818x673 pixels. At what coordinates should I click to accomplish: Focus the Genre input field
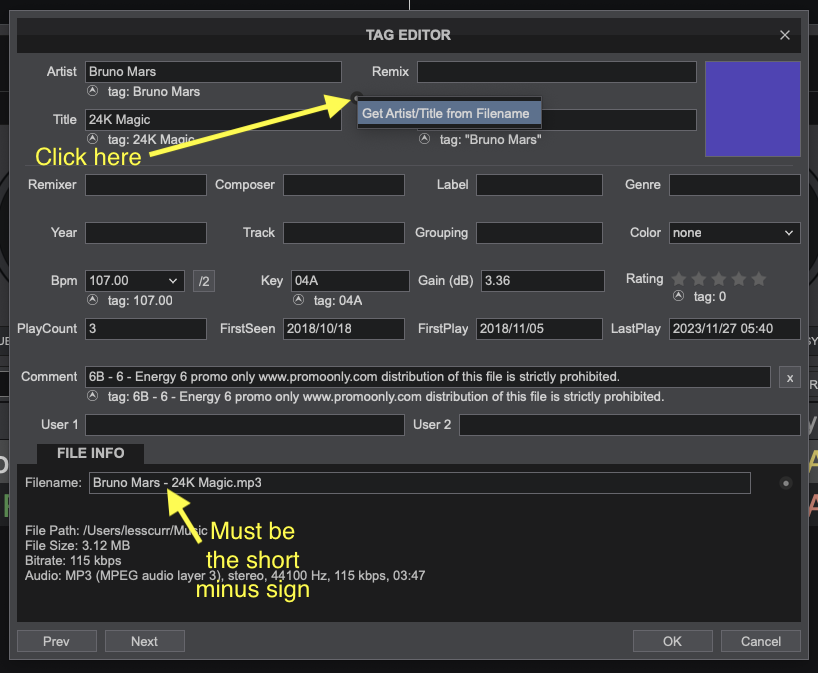[x=735, y=185]
